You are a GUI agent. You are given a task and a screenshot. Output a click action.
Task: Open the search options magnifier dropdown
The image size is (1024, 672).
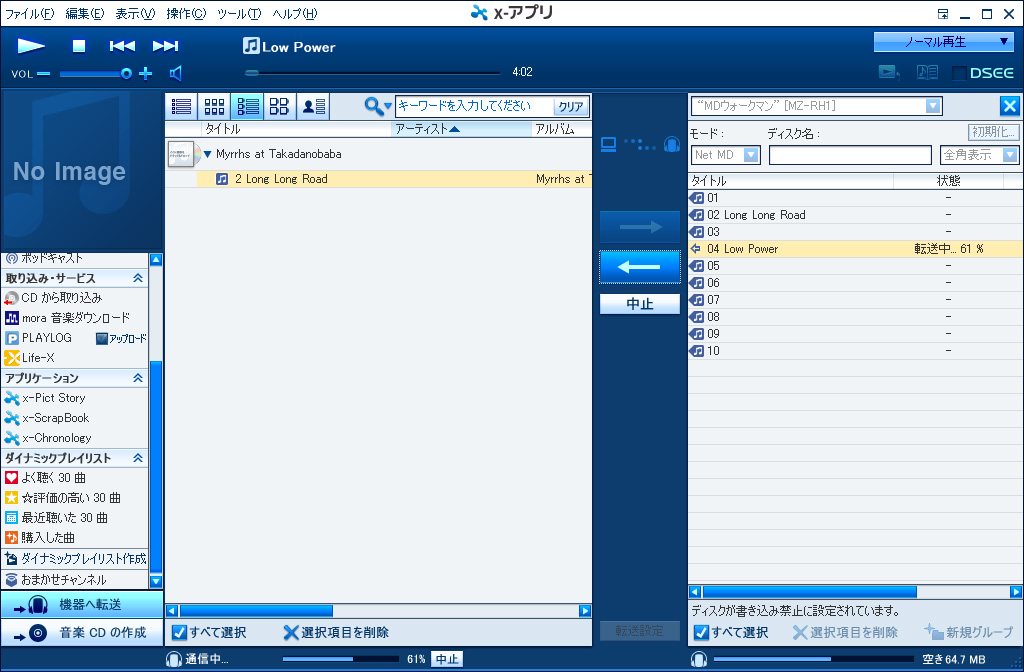pos(377,106)
